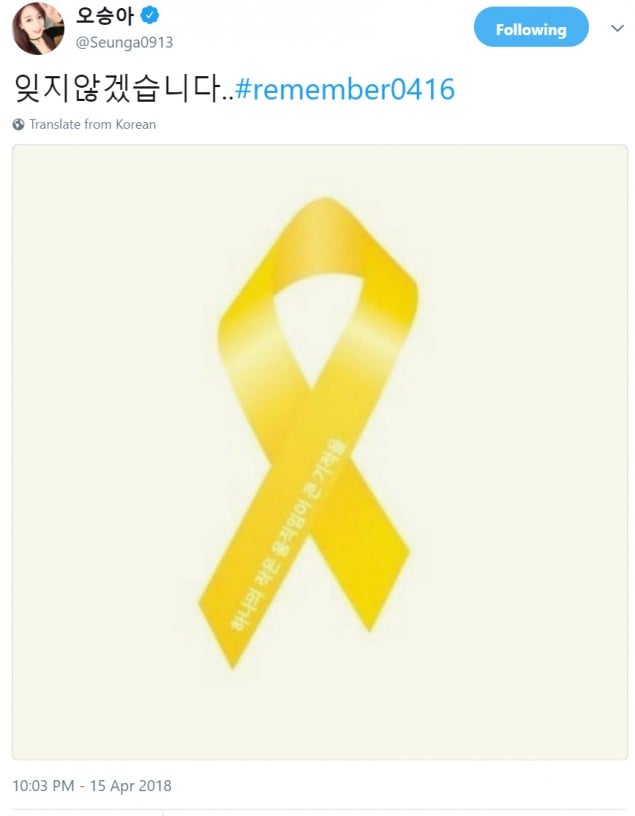
Task: Click the globe translate icon
Action: tap(18, 124)
